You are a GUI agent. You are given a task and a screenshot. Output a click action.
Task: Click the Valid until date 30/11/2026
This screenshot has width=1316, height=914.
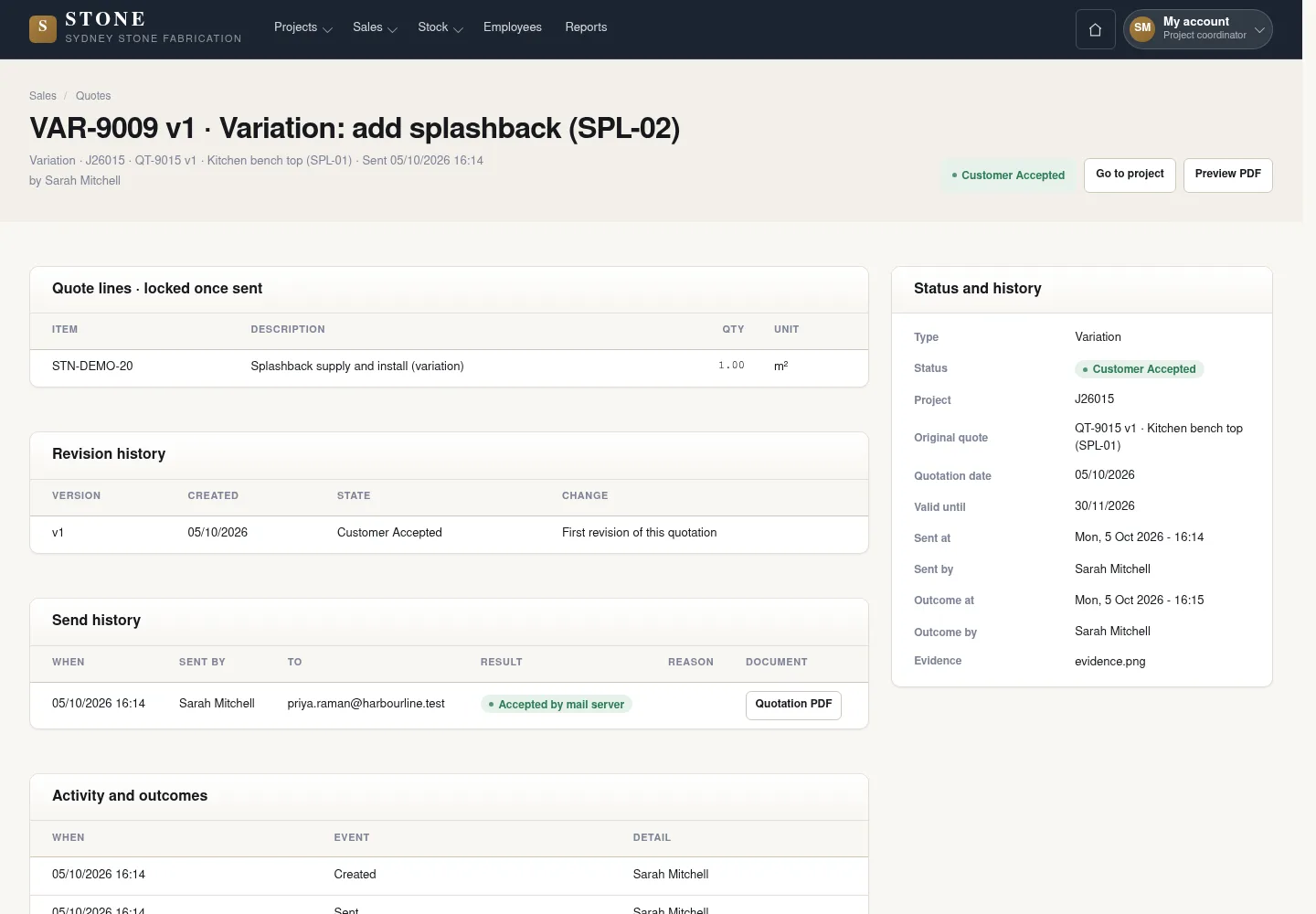(1104, 506)
